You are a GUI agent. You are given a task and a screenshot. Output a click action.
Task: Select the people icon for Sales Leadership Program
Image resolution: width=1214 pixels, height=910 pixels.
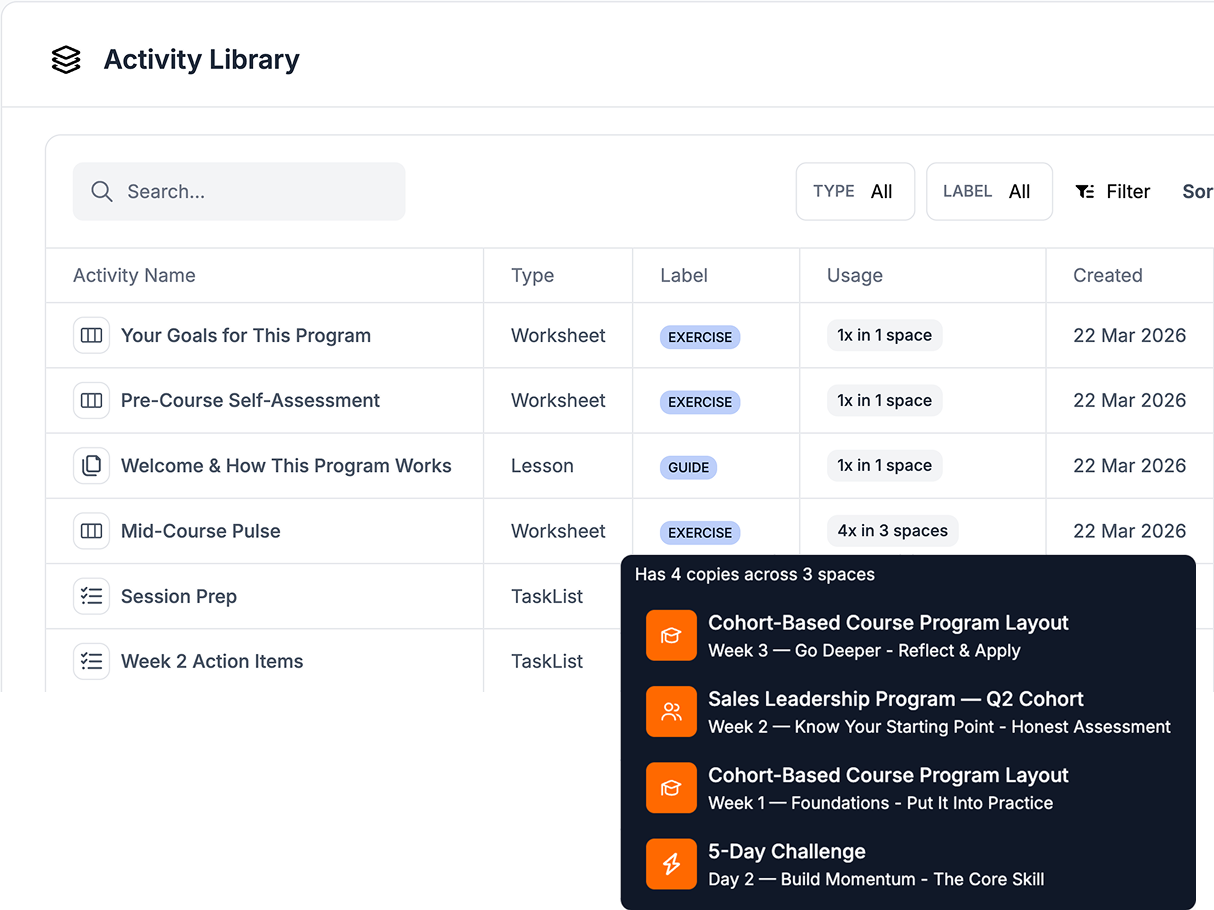point(671,712)
